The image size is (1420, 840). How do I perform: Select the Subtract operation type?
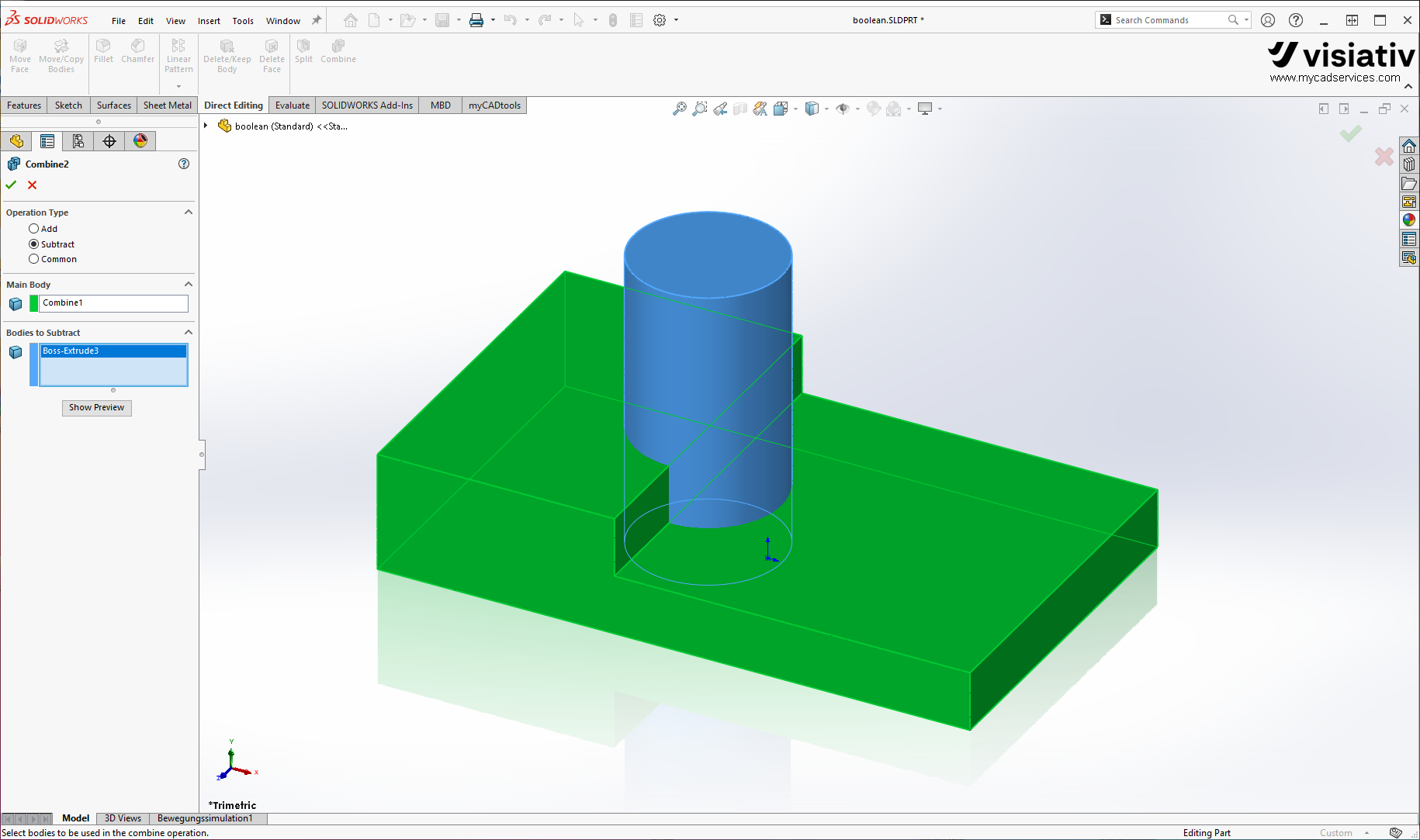pos(33,244)
